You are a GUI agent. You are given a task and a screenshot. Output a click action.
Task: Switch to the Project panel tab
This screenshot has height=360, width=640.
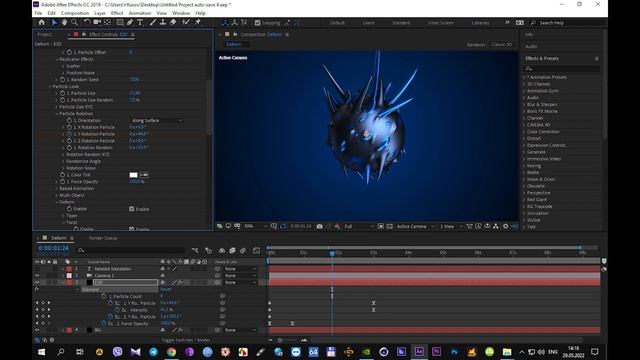click(x=44, y=35)
